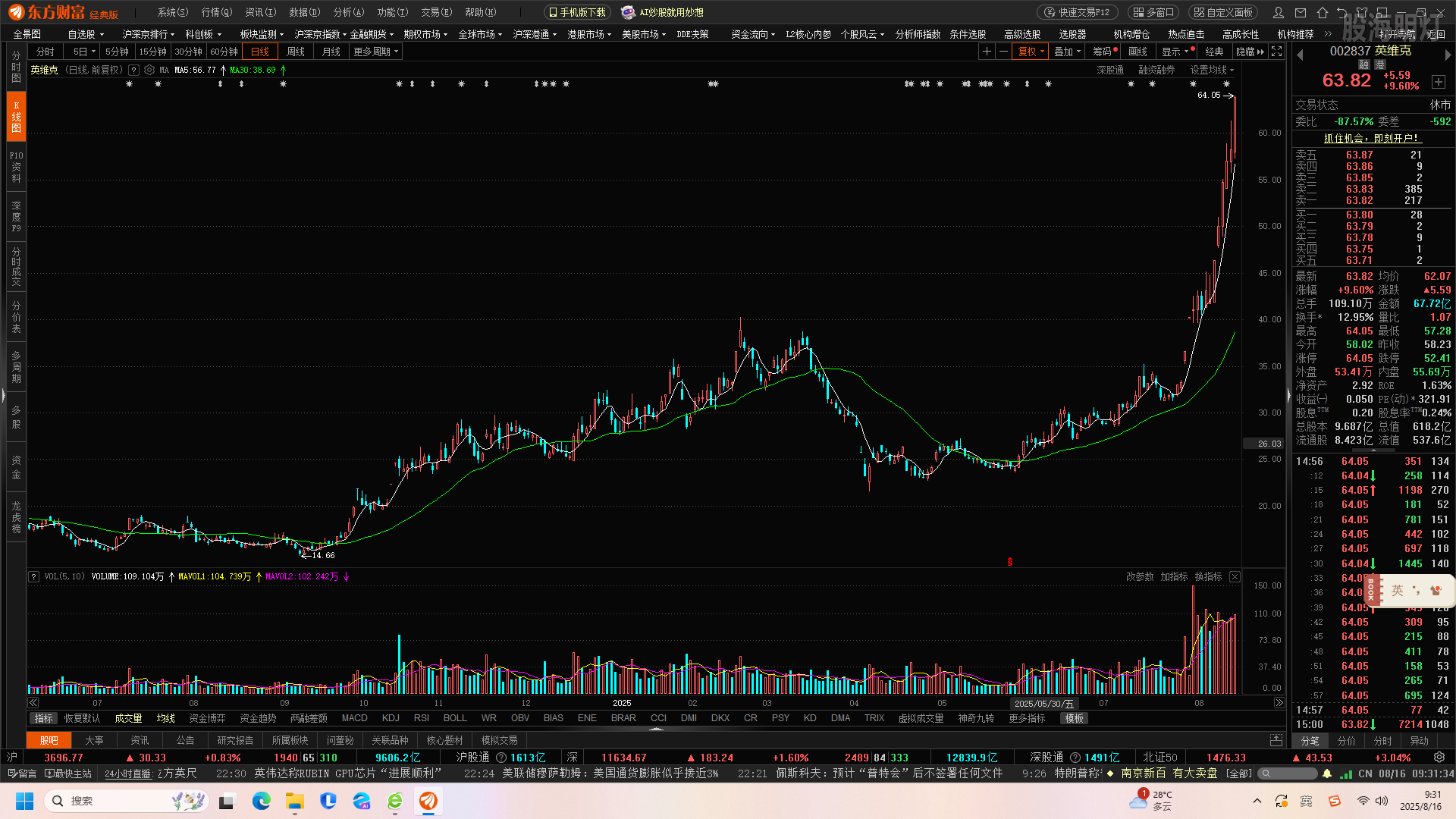1456x819 pixels.
Task: Go to next stock right arrow
Action: tap(1447, 55)
